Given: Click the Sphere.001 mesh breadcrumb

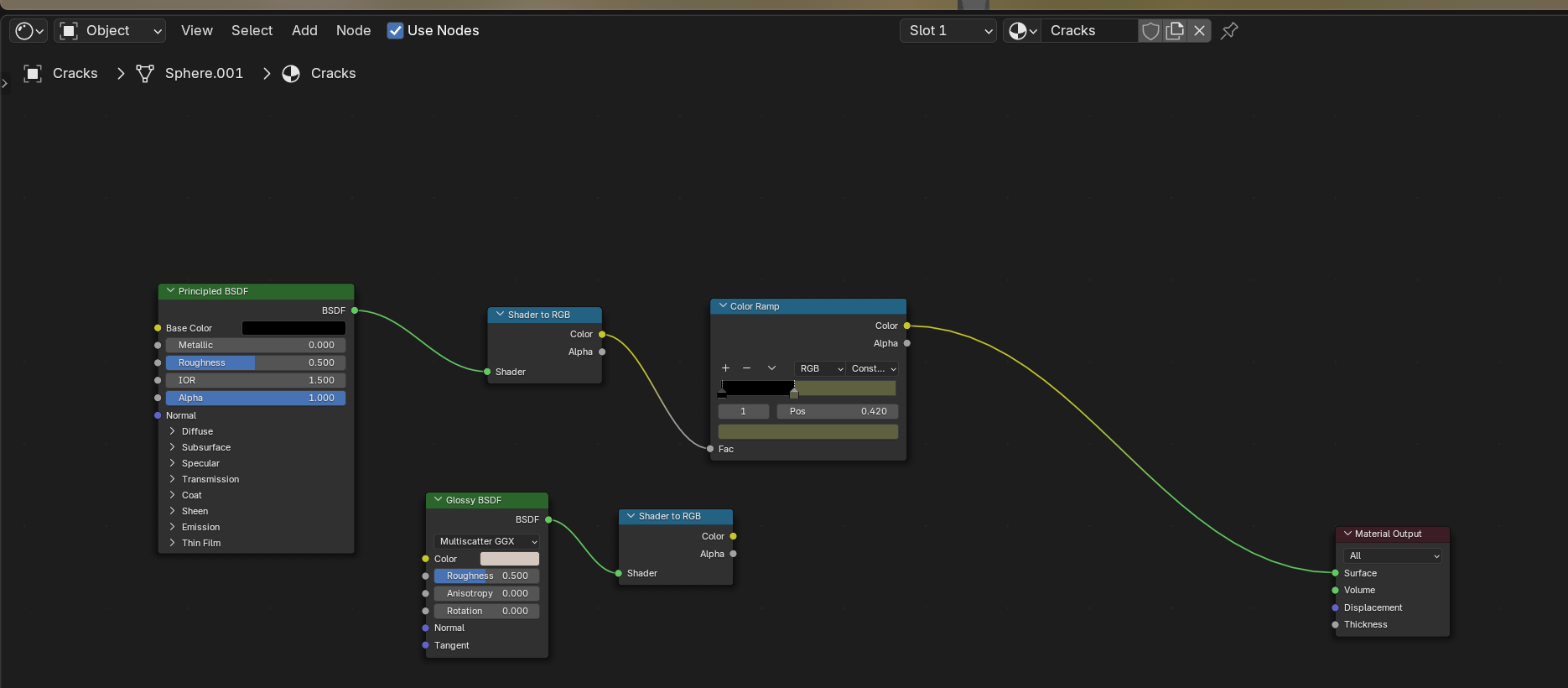Looking at the screenshot, I should 204,74.
